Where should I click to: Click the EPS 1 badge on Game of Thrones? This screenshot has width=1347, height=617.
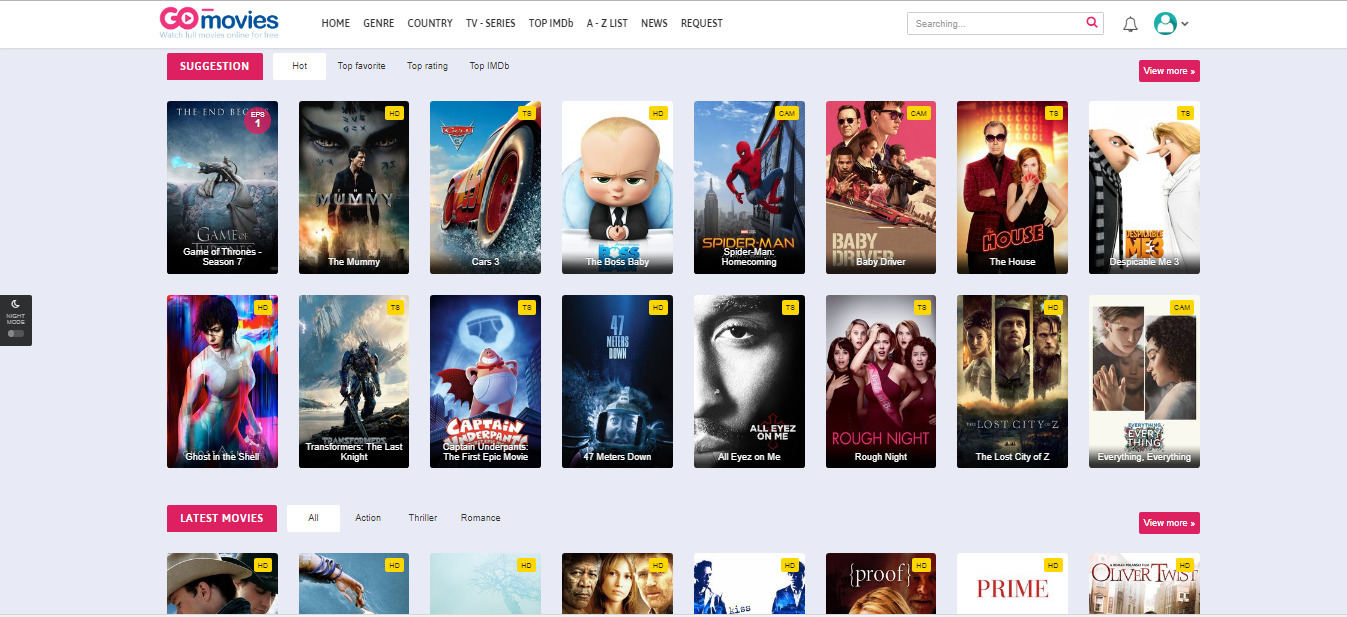(x=257, y=119)
